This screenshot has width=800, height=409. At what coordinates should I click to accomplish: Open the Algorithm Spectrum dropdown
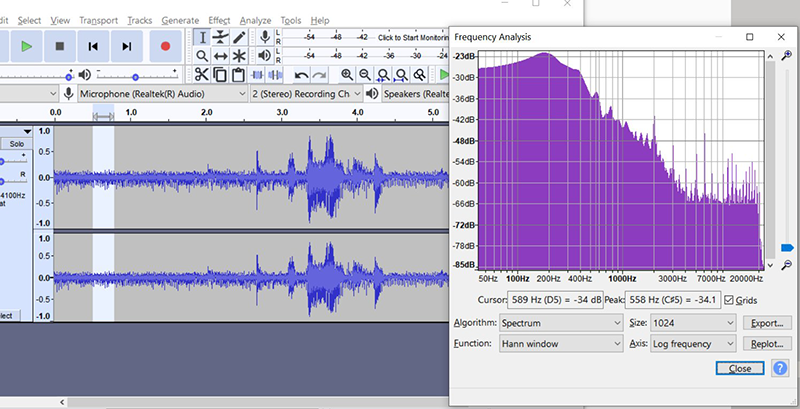coord(560,324)
